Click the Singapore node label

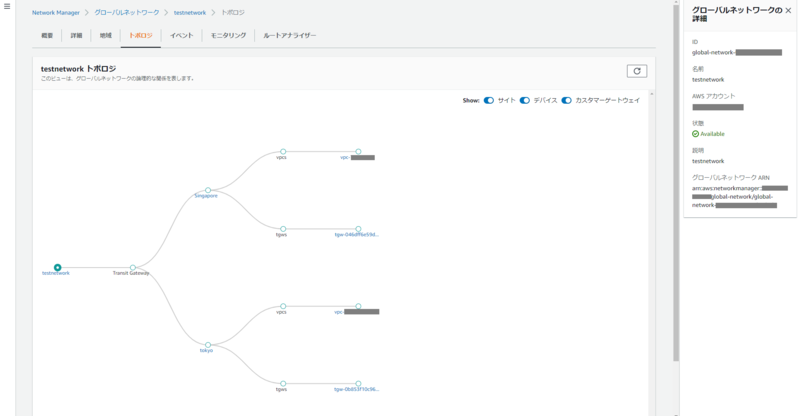pos(206,196)
